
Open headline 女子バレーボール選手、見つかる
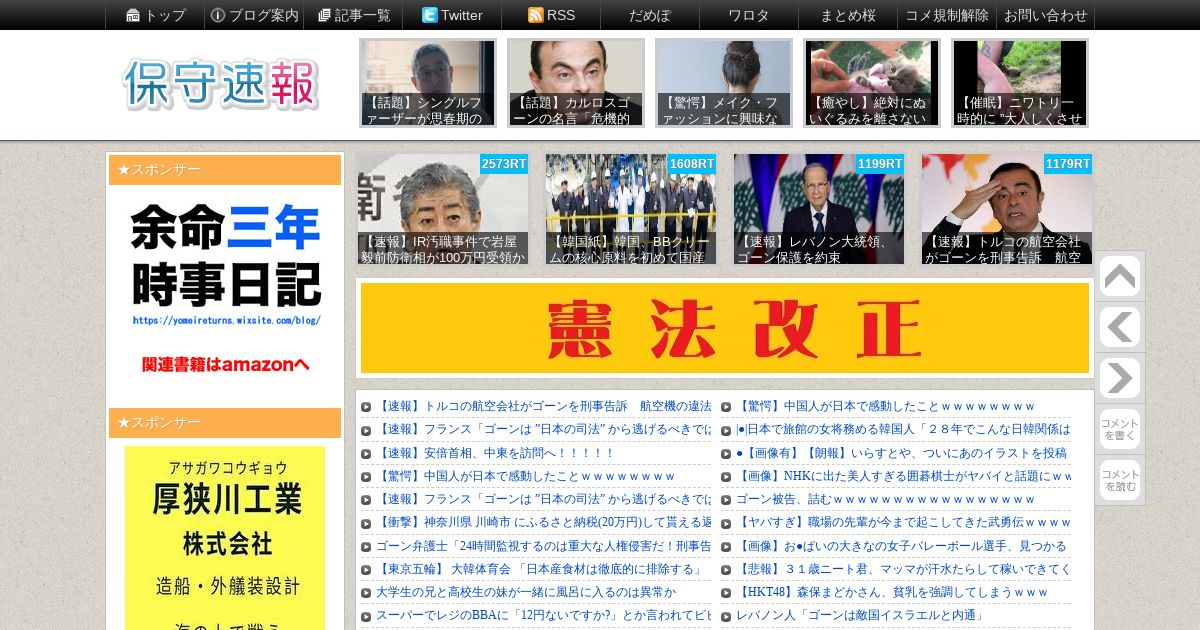coord(901,546)
